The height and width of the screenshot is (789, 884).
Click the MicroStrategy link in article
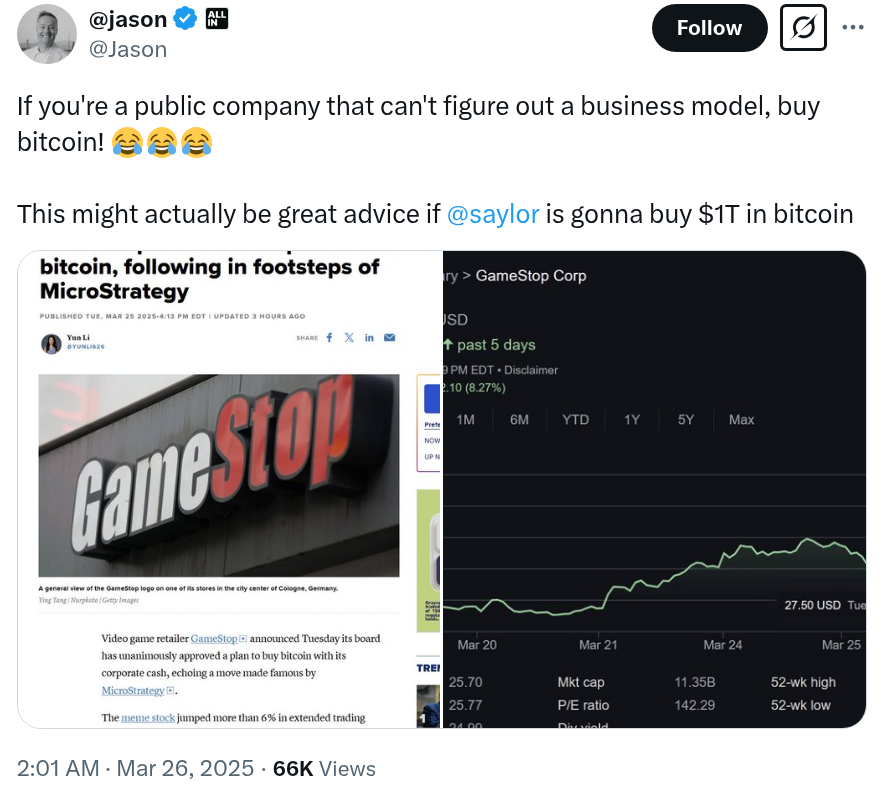(x=134, y=690)
